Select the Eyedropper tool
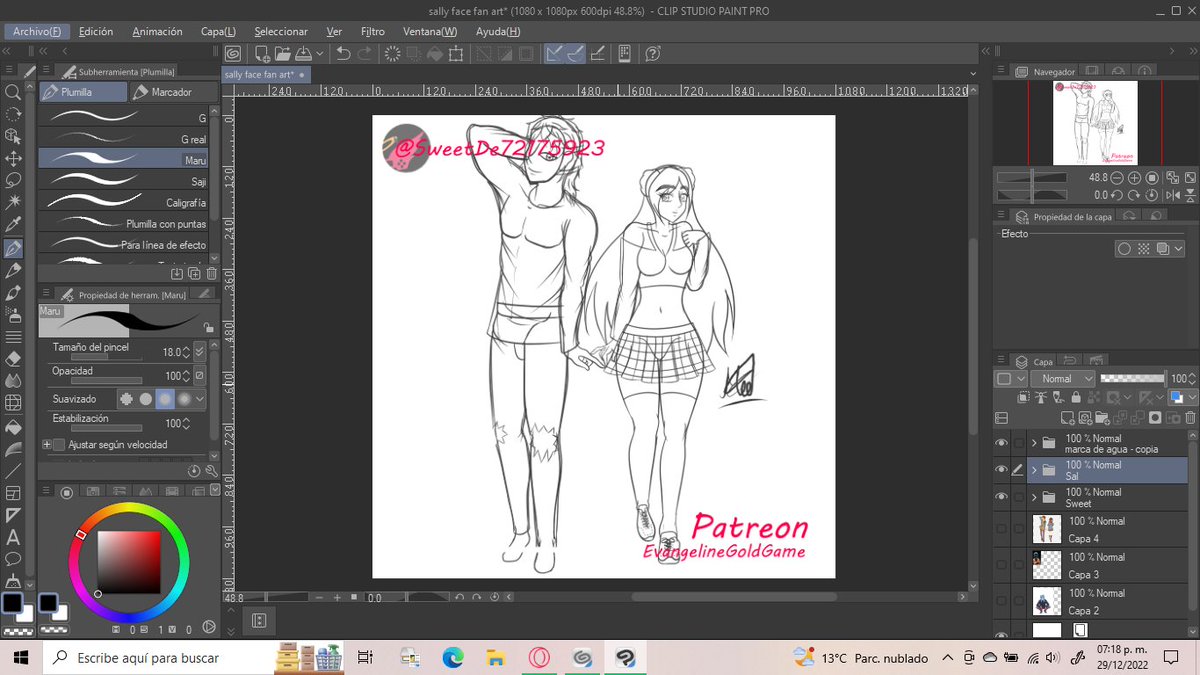Image resolution: width=1200 pixels, height=675 pixels. pyautogui.click(x=14, y=224)
